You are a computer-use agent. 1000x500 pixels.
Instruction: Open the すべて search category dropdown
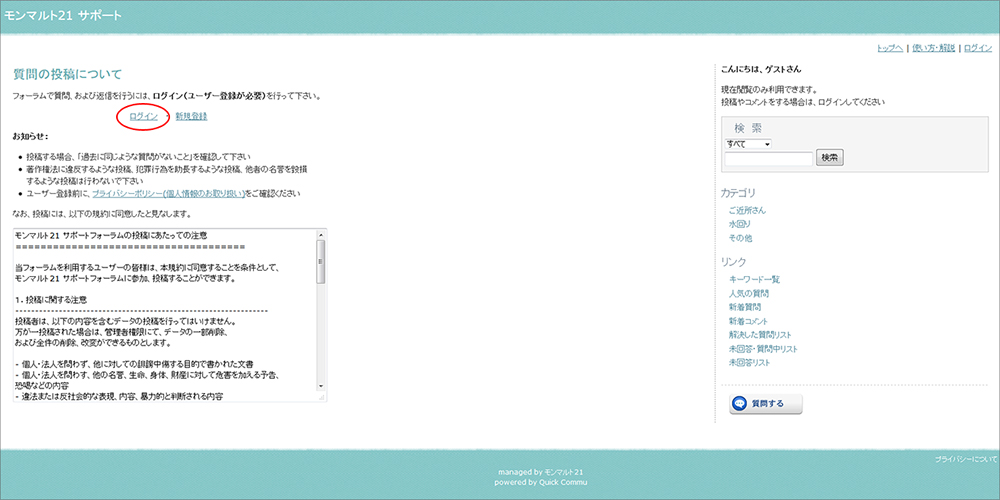coord(748,144)
